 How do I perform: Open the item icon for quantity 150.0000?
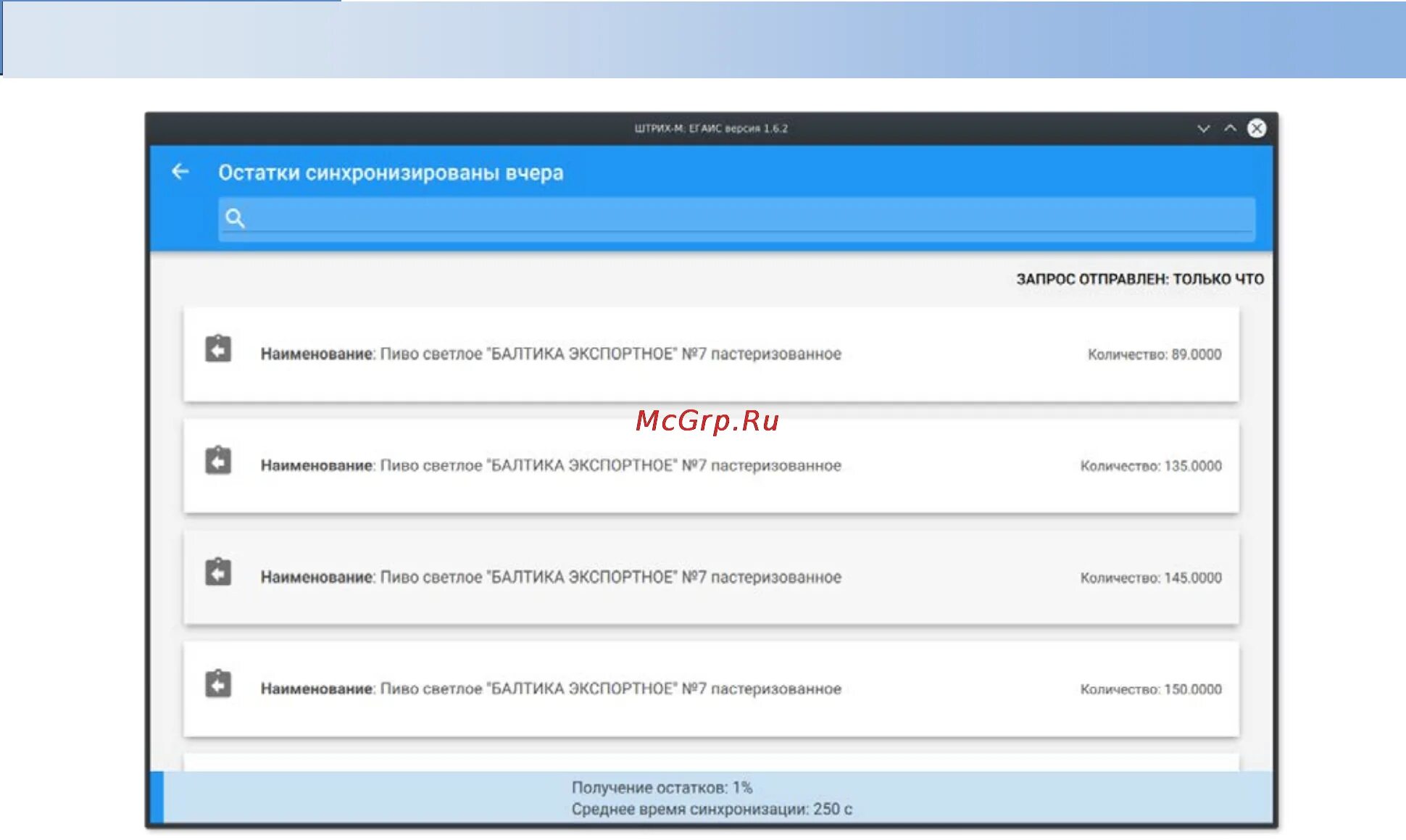[x=218, y=683]
